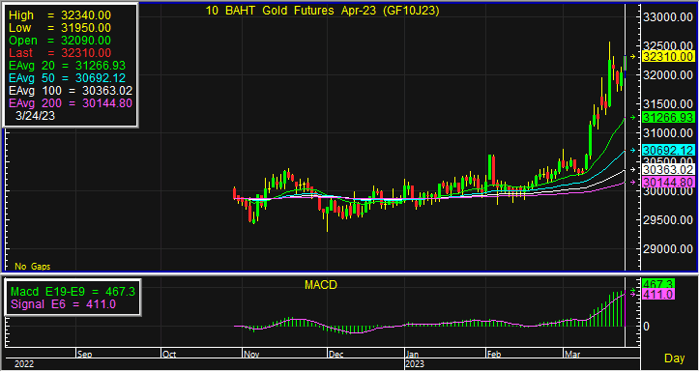Select the EAvg 200 legend entry

pyautogui.click(x=71, y=104)
